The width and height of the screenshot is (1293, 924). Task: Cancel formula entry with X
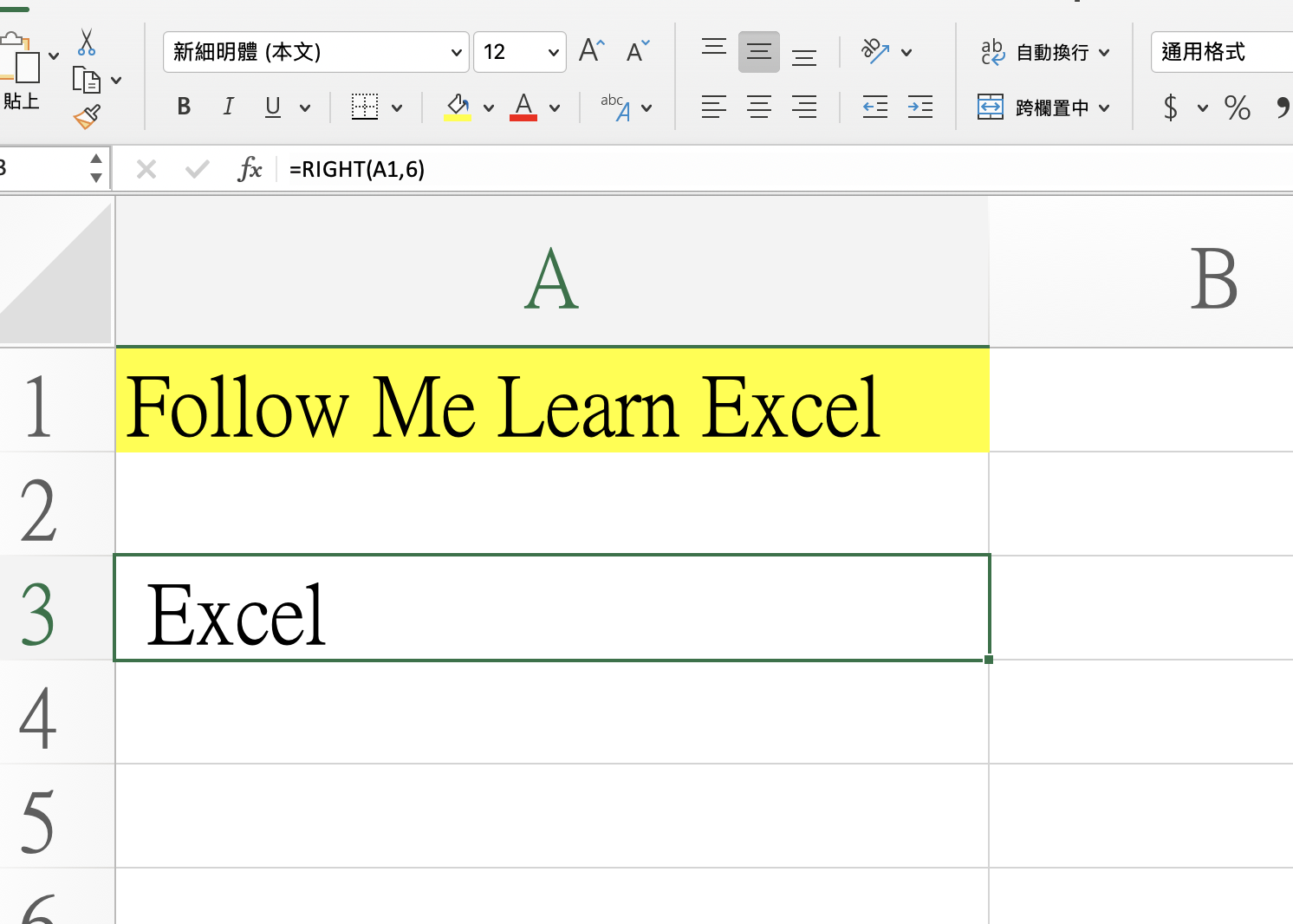click(x=146, y=169)
